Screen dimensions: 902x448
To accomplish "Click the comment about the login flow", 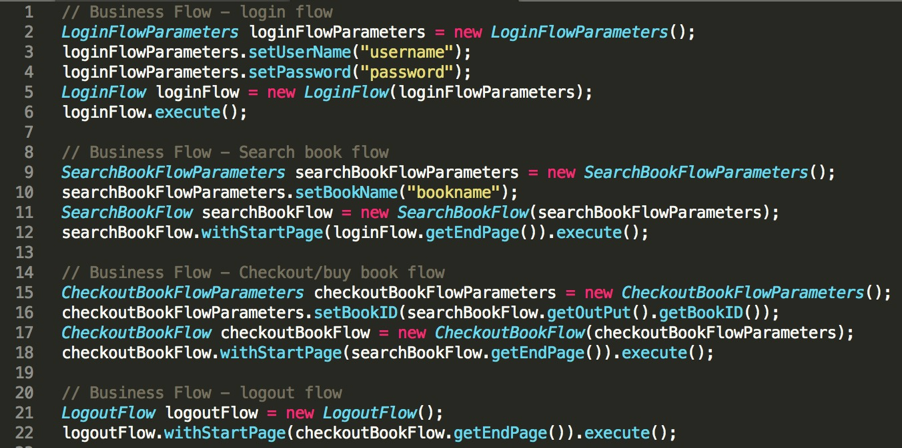I will [x=197, y=12].
